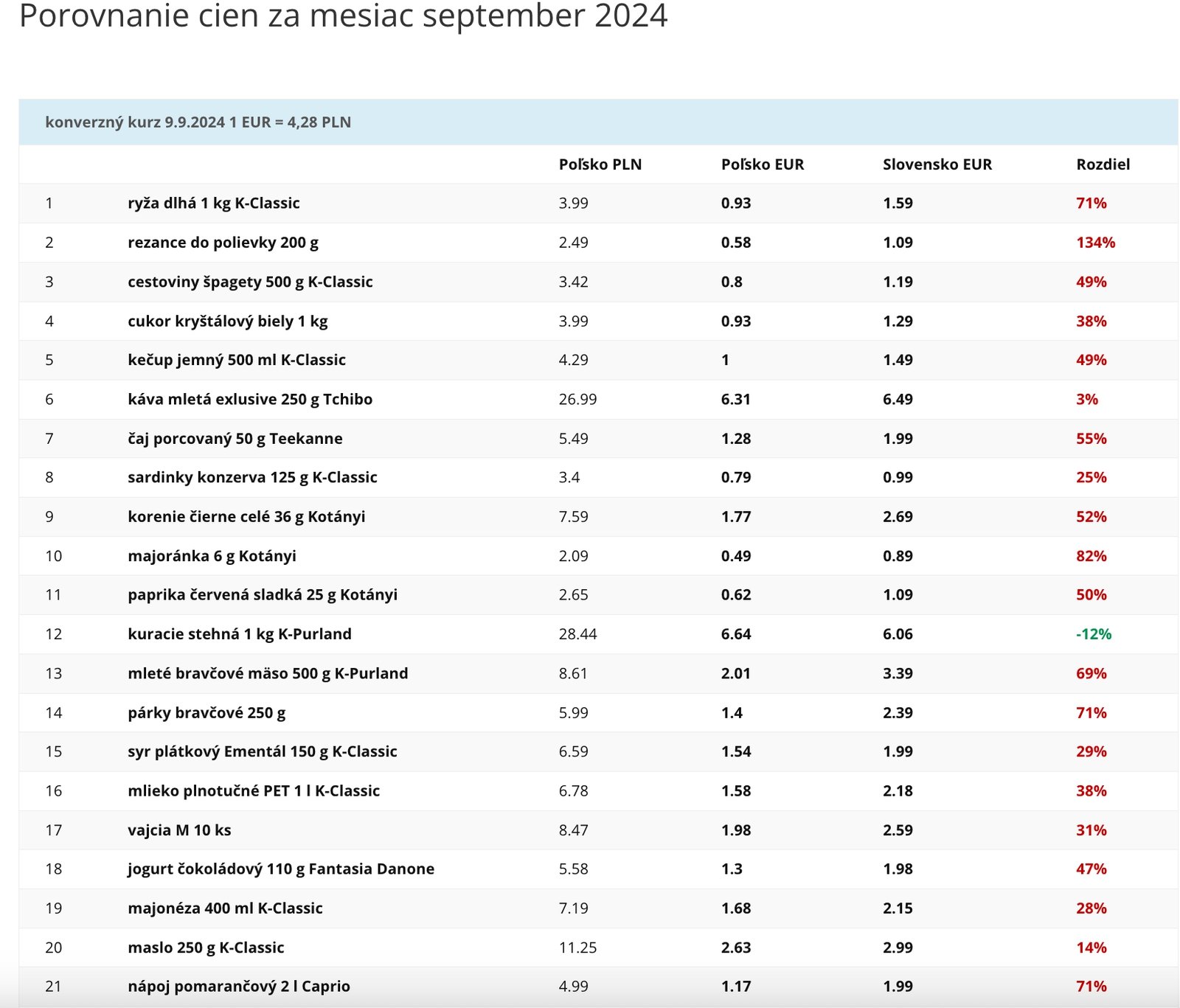Click the 6.31 Poľsko EUR price
Viewport: 1180px width, 1008px height.
tap(736, 399)
